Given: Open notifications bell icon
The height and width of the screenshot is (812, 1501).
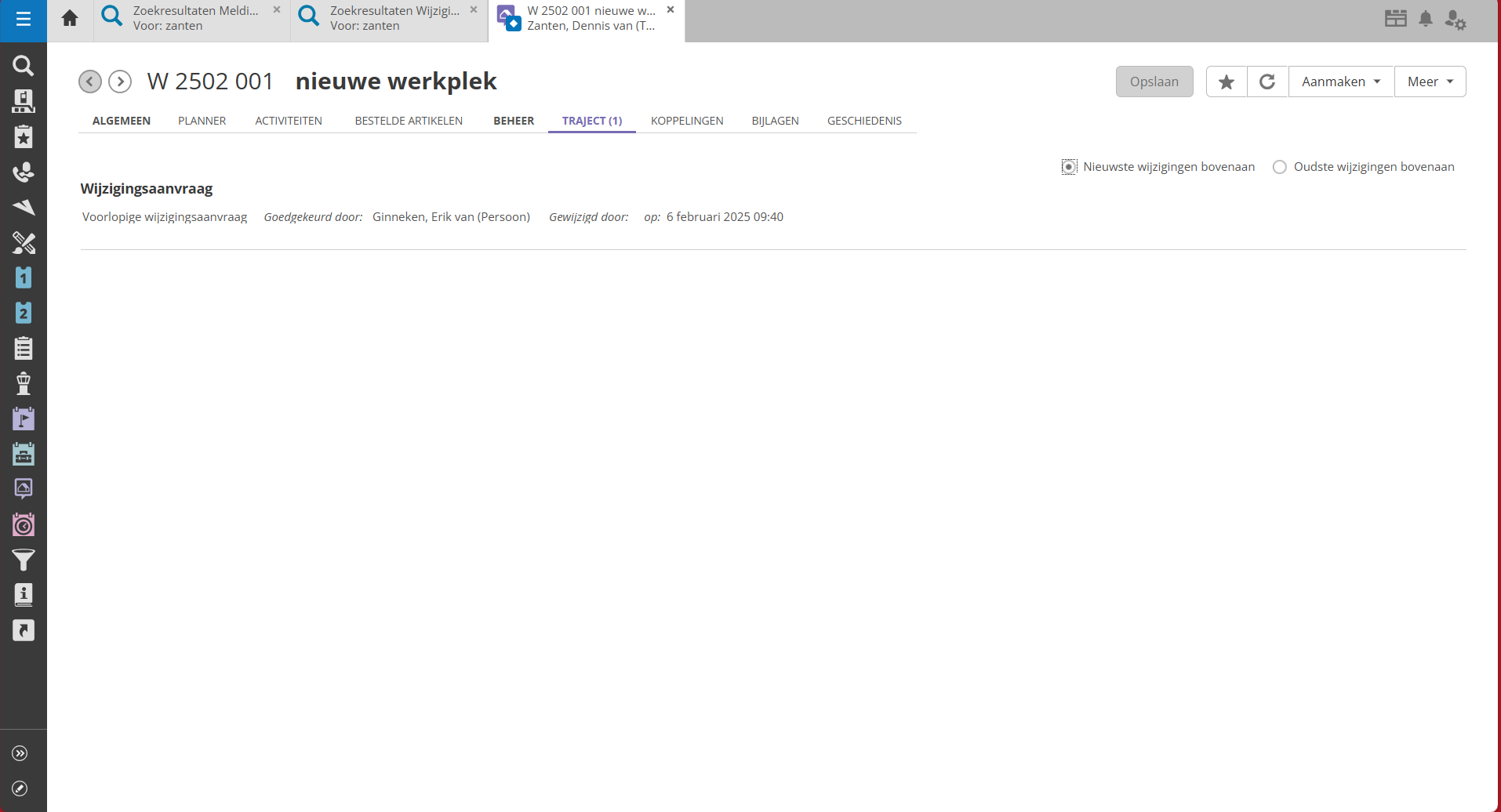Looking at the screenshot, I should pyautogui.click(x=1426, y=20).
